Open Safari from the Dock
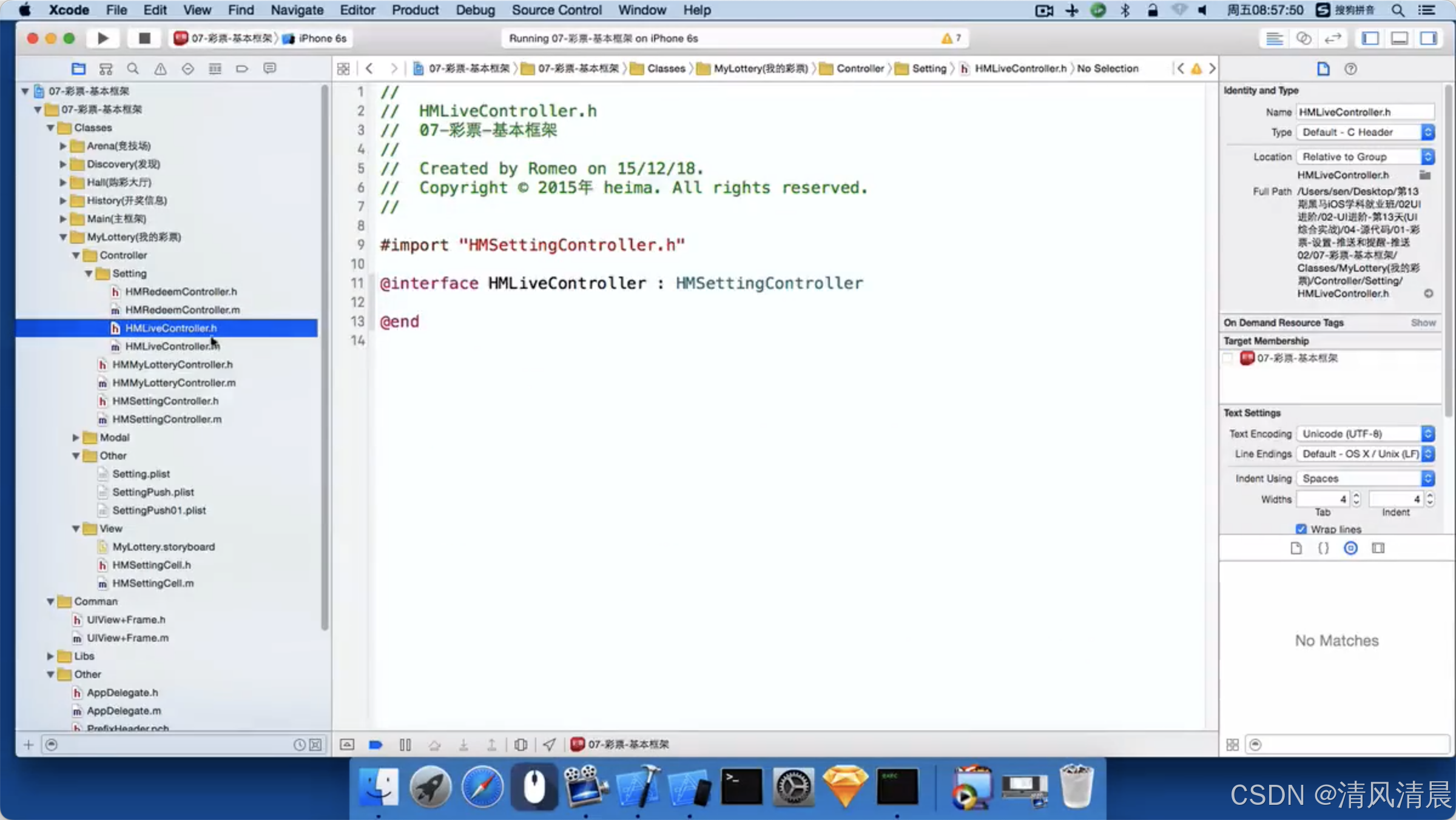 coord(482,788)
